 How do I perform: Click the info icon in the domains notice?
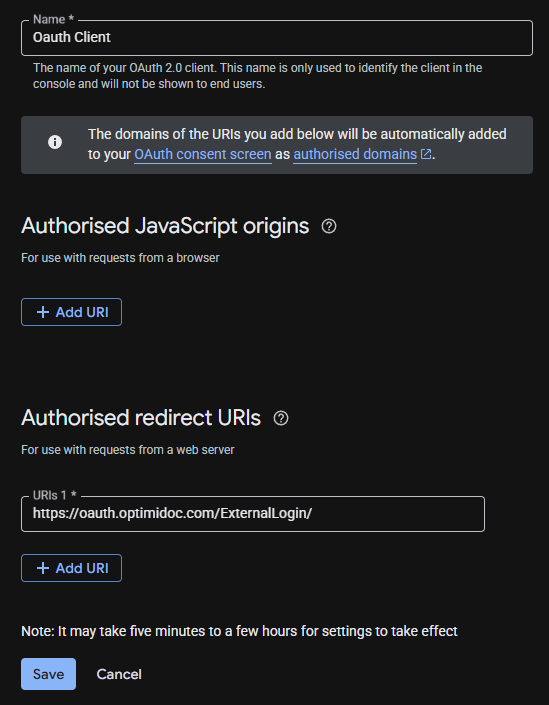pyautogui.click(x=55, y=143)
